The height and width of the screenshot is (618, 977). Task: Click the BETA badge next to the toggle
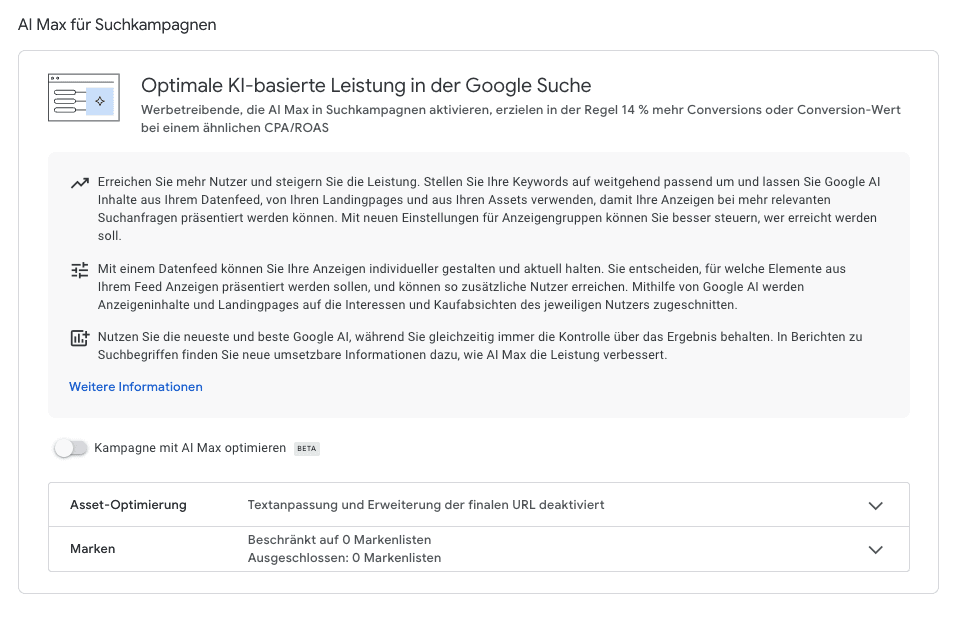point(306,448)
